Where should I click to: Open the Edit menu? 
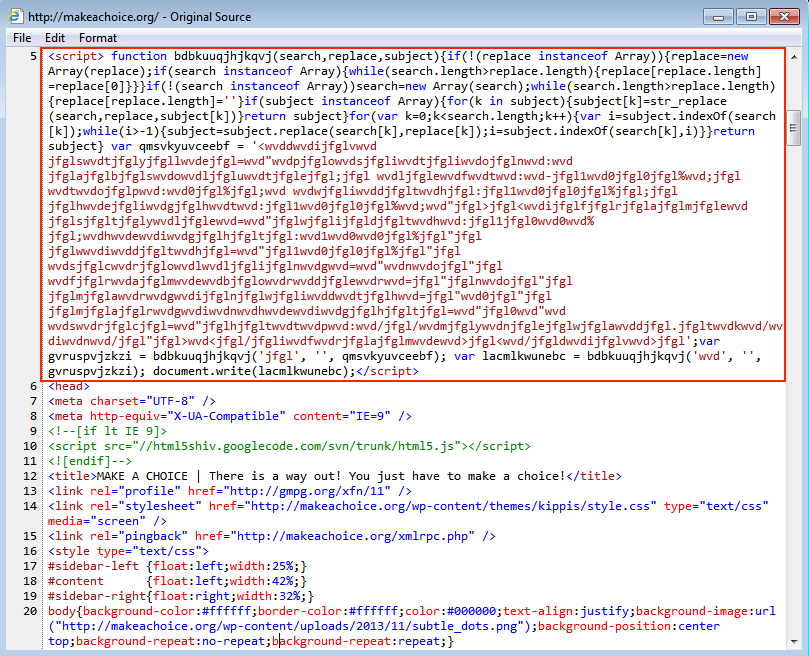(x=55, y=38)
